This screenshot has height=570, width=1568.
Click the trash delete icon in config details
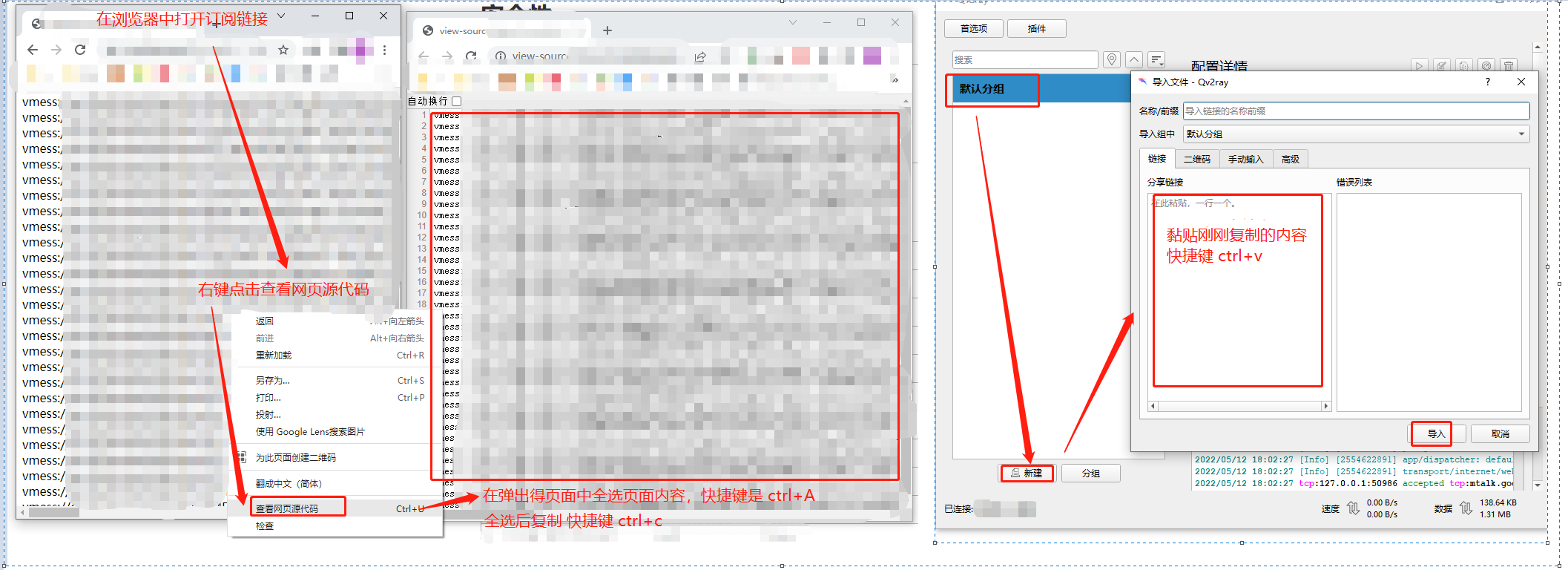coord(1508,66)
